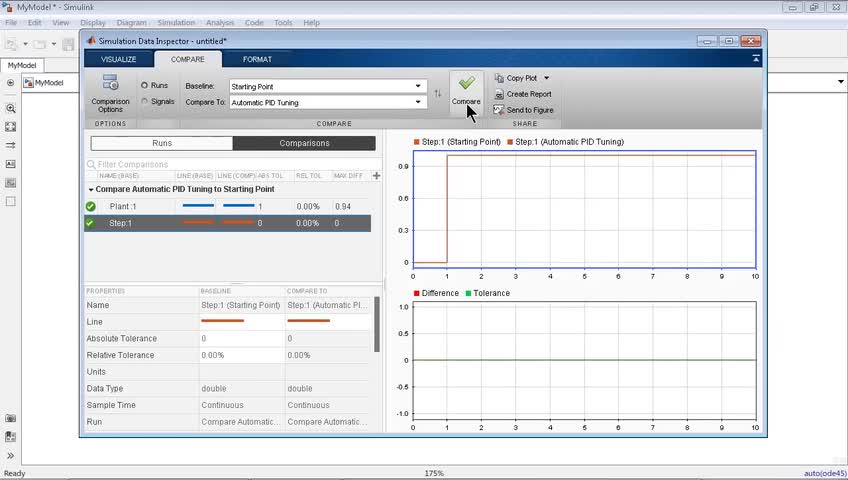
Task: Open Comparison Options
Action: coord(110,93)
